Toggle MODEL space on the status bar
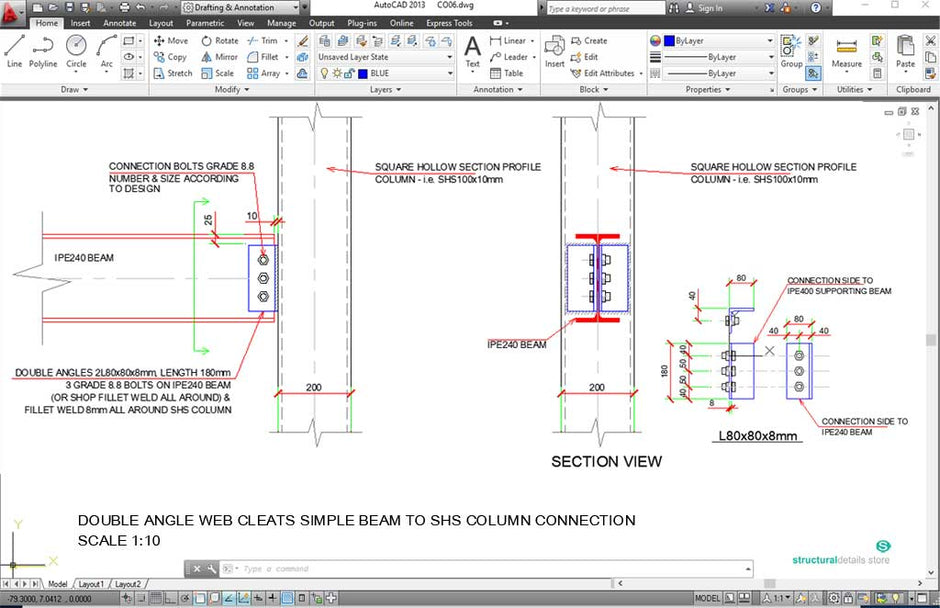This screenshot has height=608, width=940. tap(706, 597)
